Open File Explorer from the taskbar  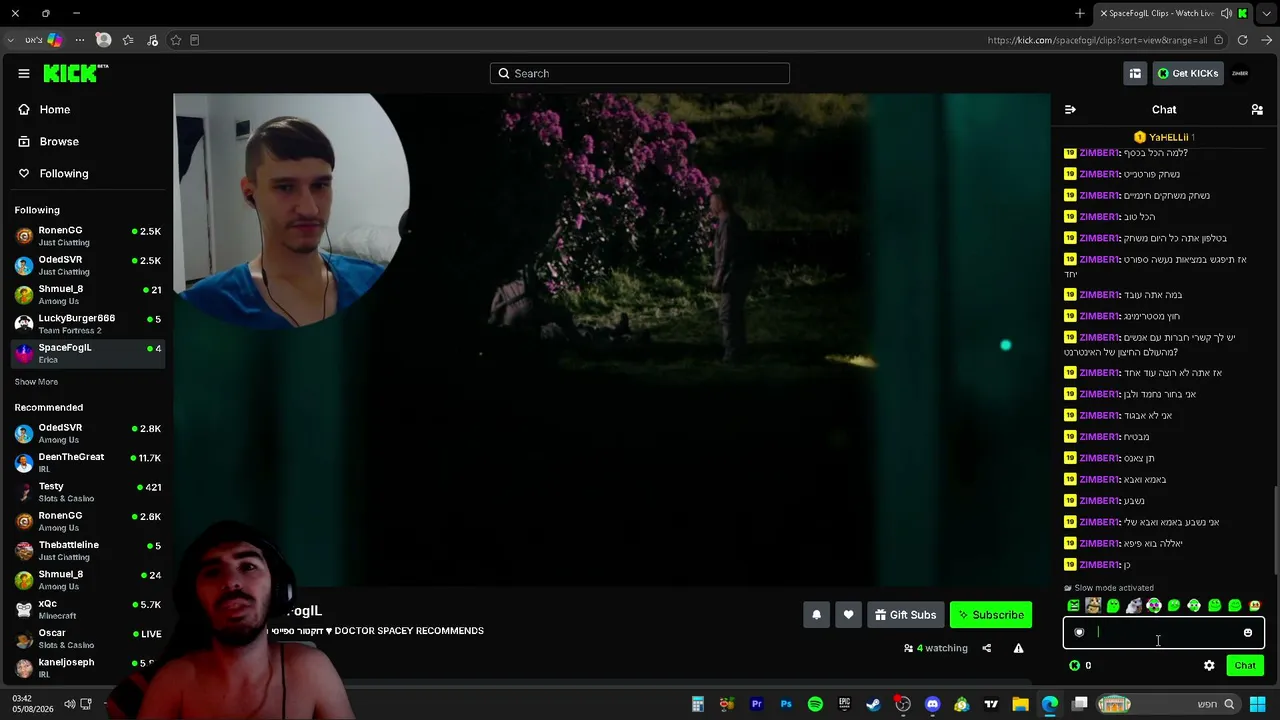(1020, 704)
